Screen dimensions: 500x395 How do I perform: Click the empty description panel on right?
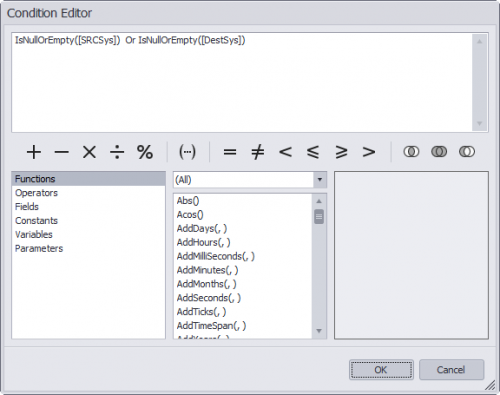(x=411, y=255)
